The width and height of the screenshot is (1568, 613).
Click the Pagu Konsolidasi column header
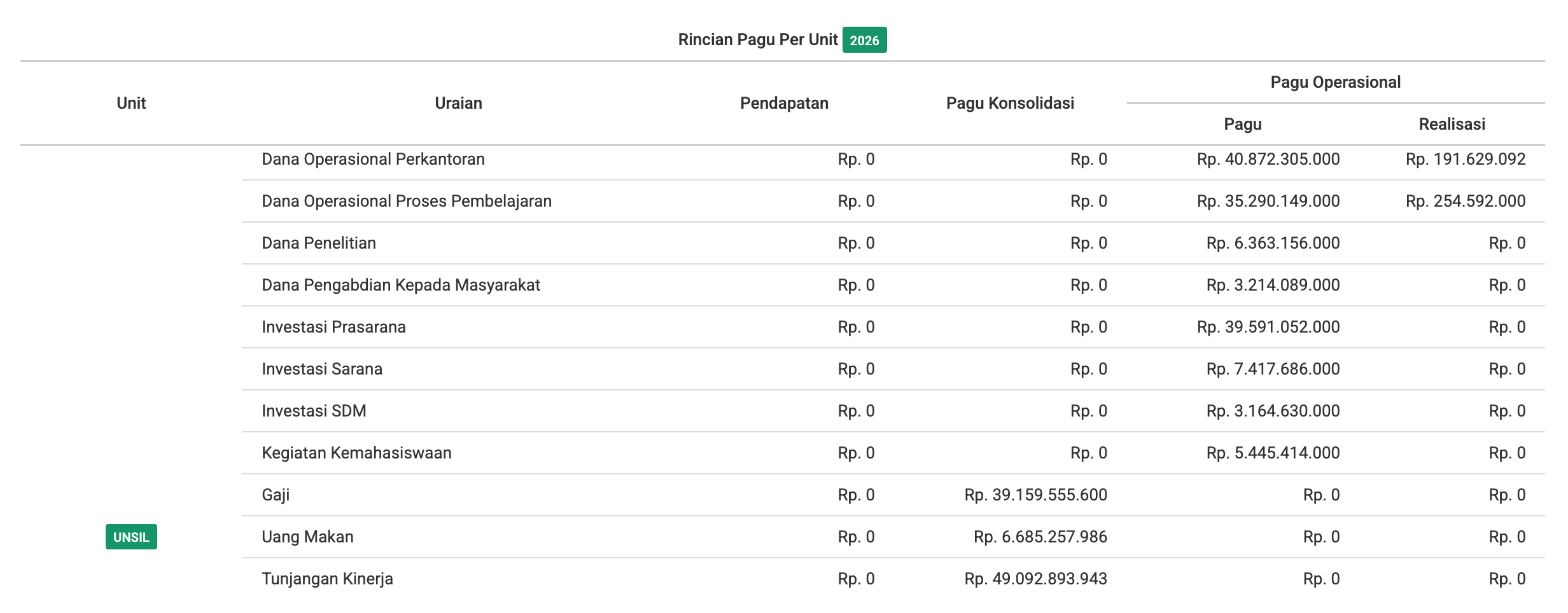(x=1009, y=103)
